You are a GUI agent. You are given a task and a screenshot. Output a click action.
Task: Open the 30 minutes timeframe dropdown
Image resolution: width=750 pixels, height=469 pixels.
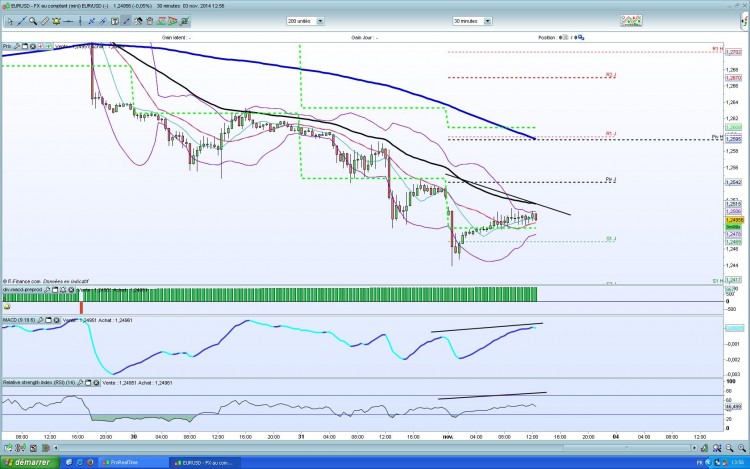(x=487, y=21)
